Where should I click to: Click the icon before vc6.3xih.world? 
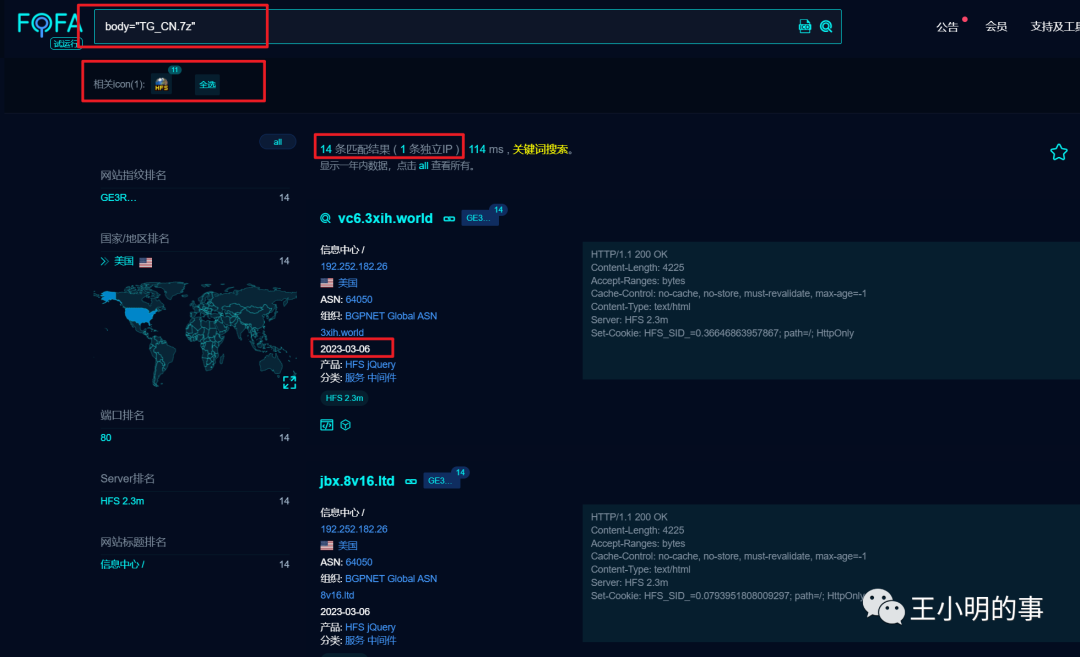tap(325, 218)
